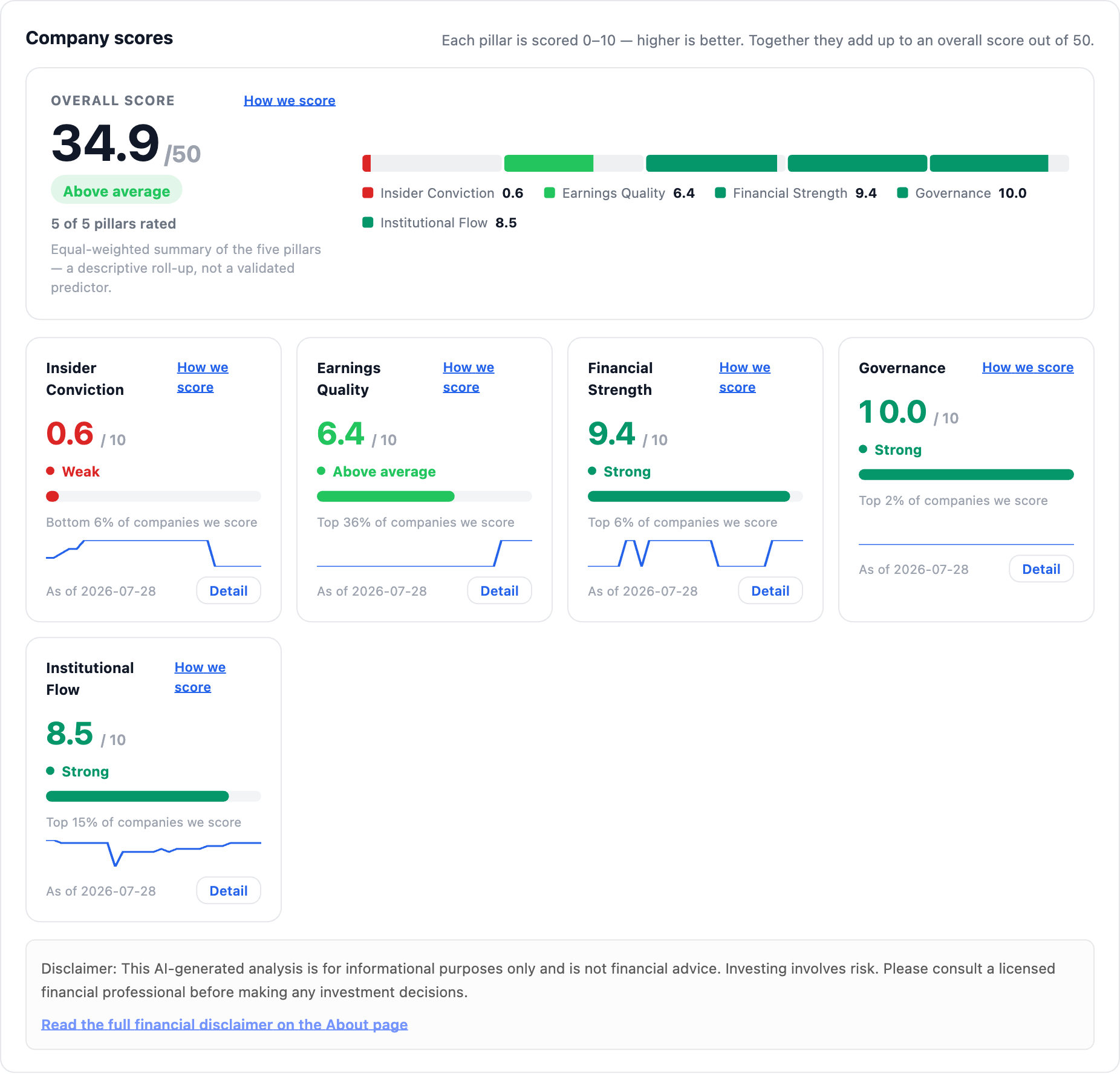
Task: Click Financial Strength legend swatch
Action: point(720,193)
